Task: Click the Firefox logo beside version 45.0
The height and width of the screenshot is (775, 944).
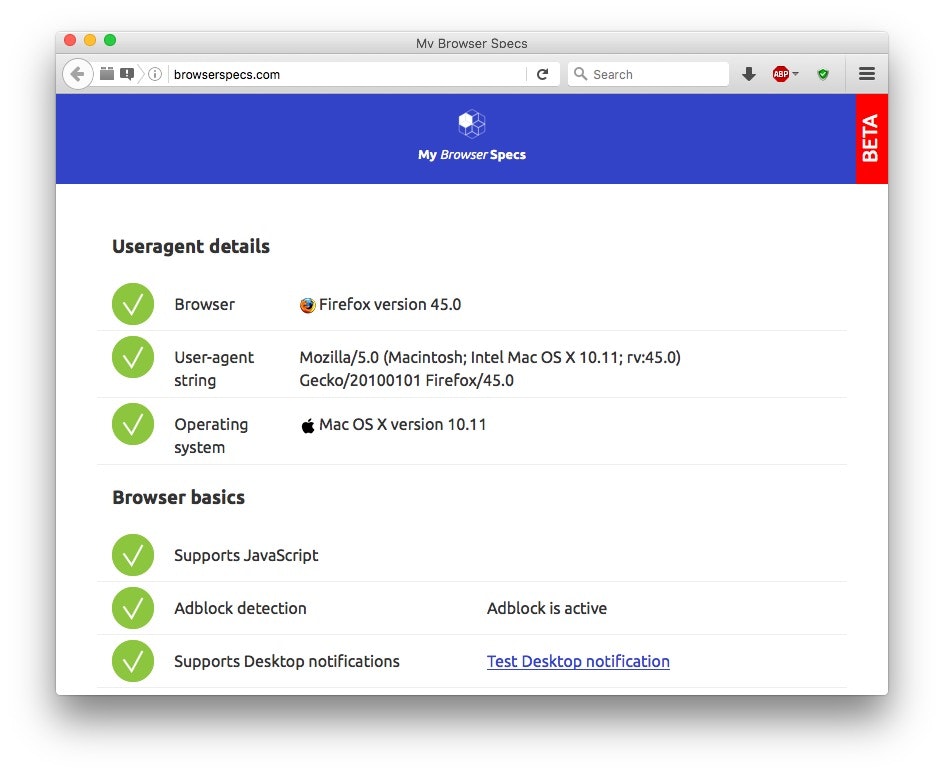Action: point(307,304)
